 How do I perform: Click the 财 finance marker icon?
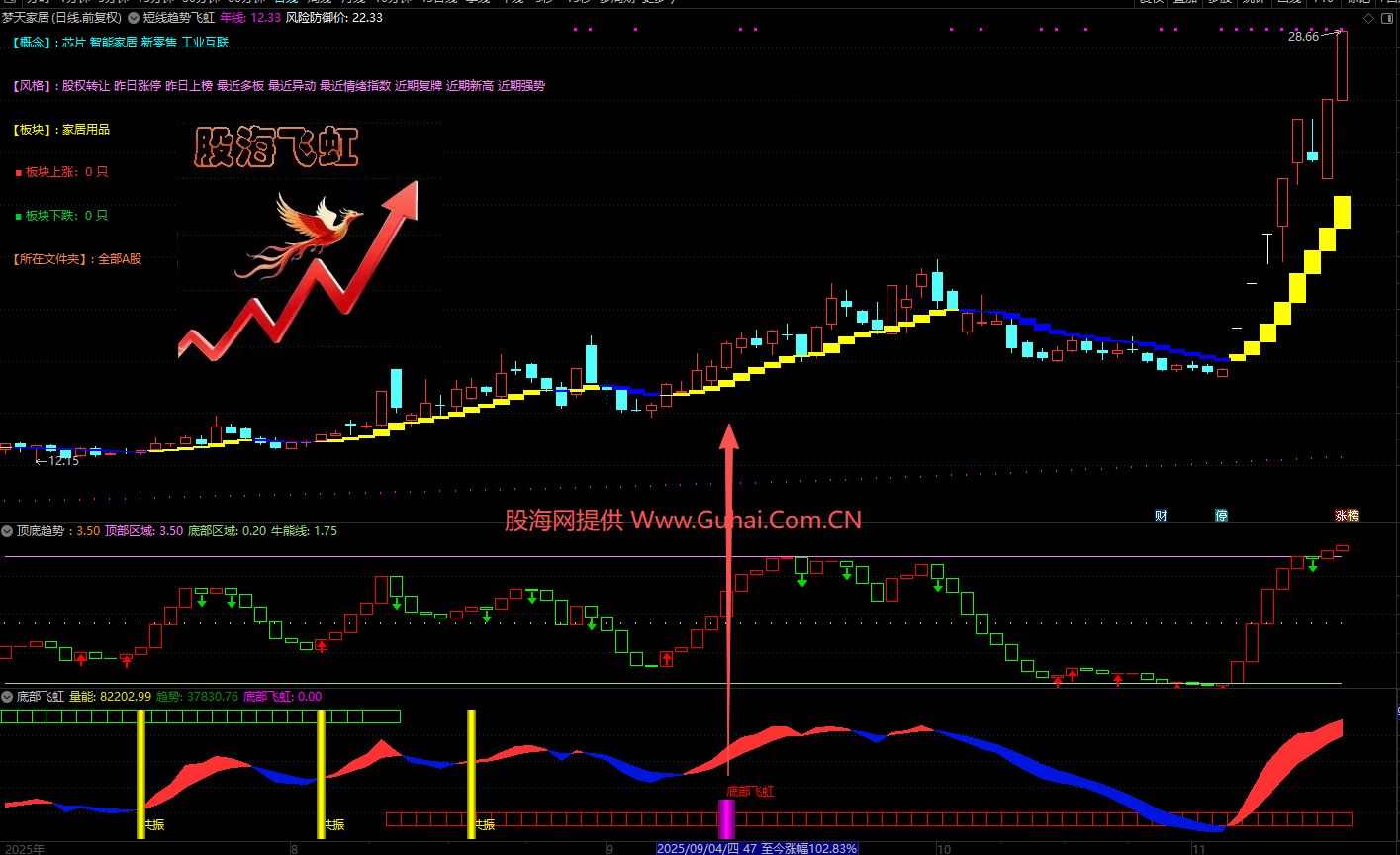tap(1161, 515)
